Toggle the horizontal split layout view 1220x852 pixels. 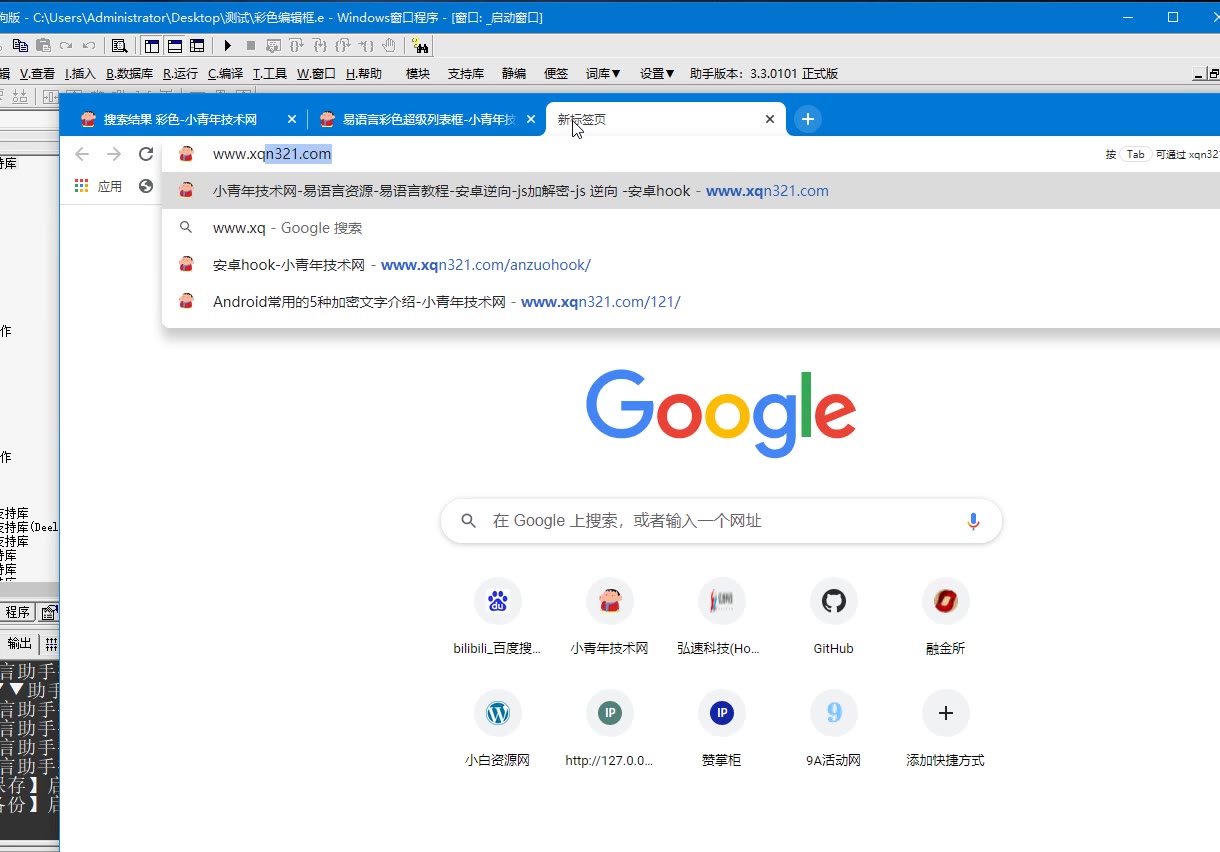click(x=174, y=45)
